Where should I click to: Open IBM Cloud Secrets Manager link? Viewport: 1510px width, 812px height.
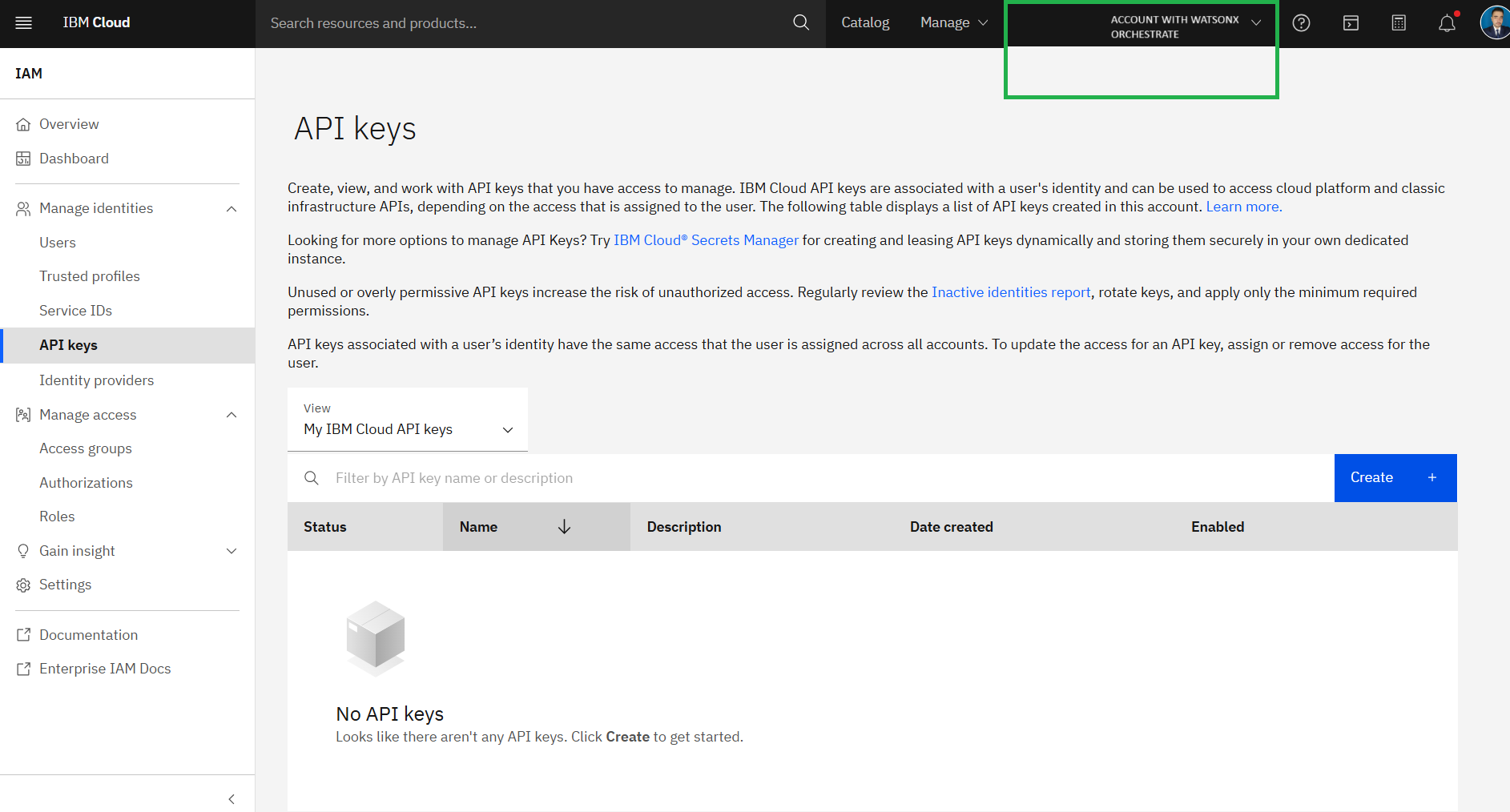coord(706,240)
